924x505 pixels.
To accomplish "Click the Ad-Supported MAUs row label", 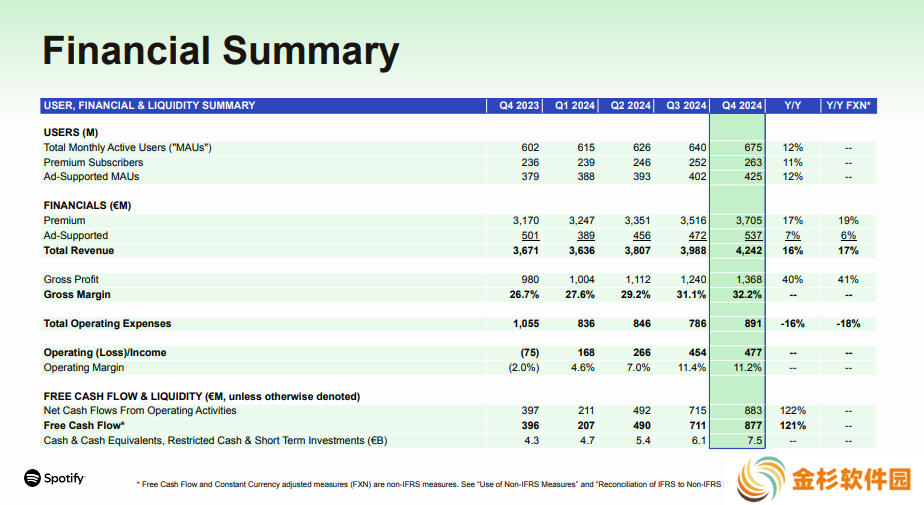I will (x=91, y=176).
